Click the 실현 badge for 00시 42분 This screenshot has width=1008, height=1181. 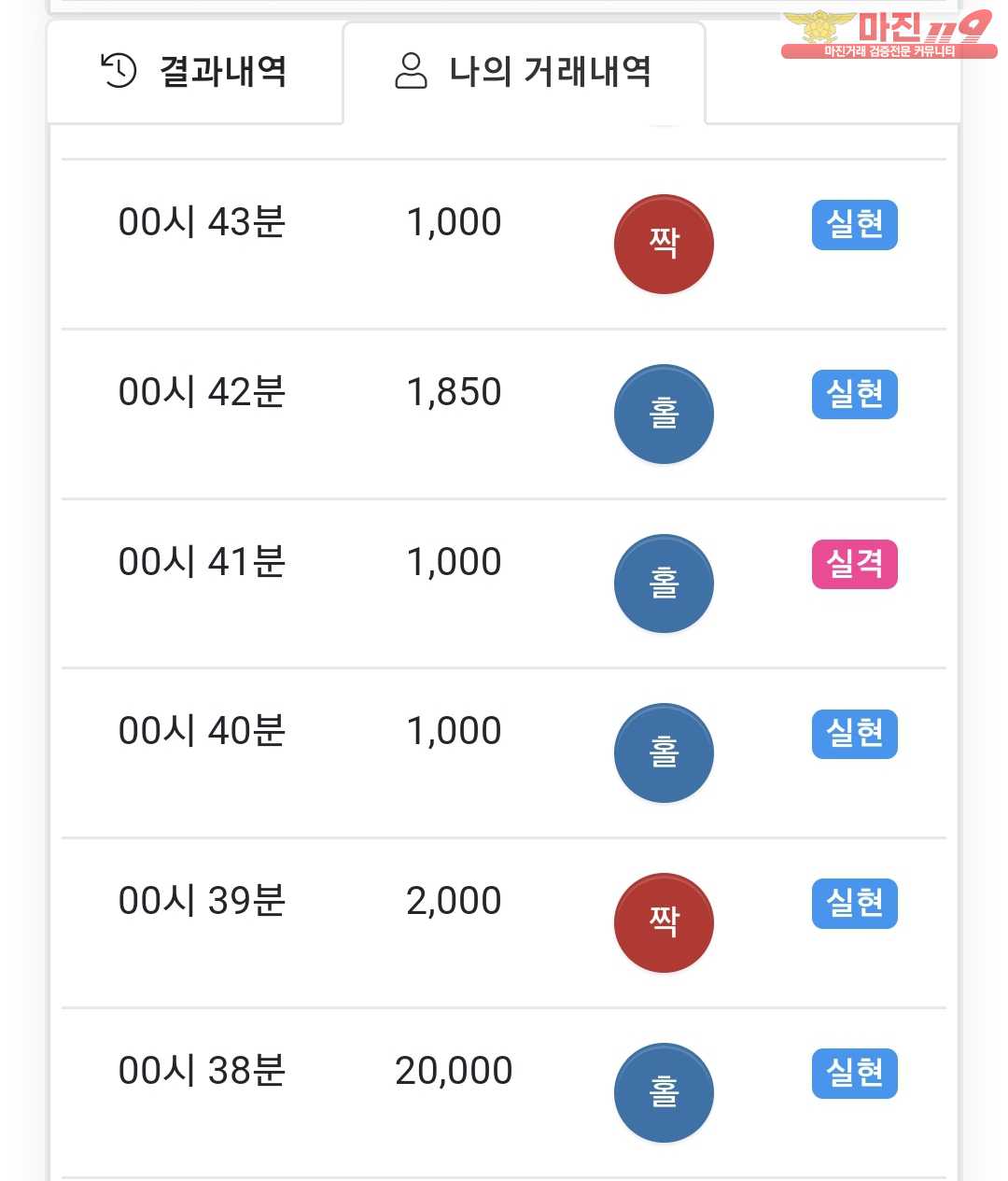tap(855, 395)
